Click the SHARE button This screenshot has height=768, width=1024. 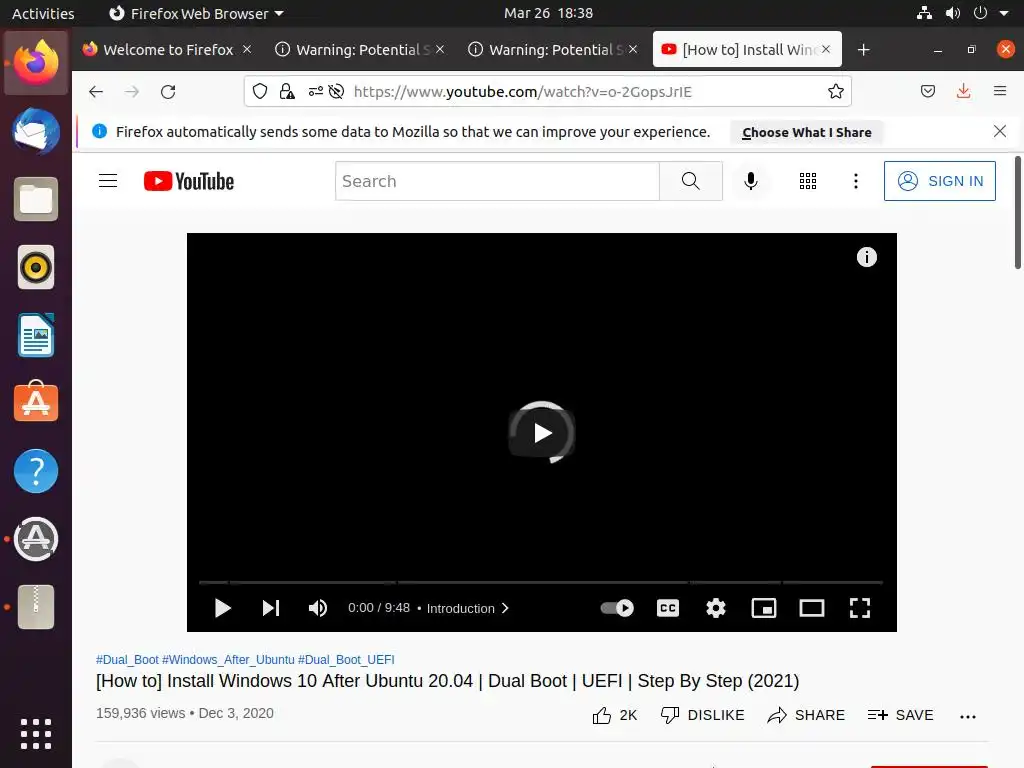(x=806, y=716)
